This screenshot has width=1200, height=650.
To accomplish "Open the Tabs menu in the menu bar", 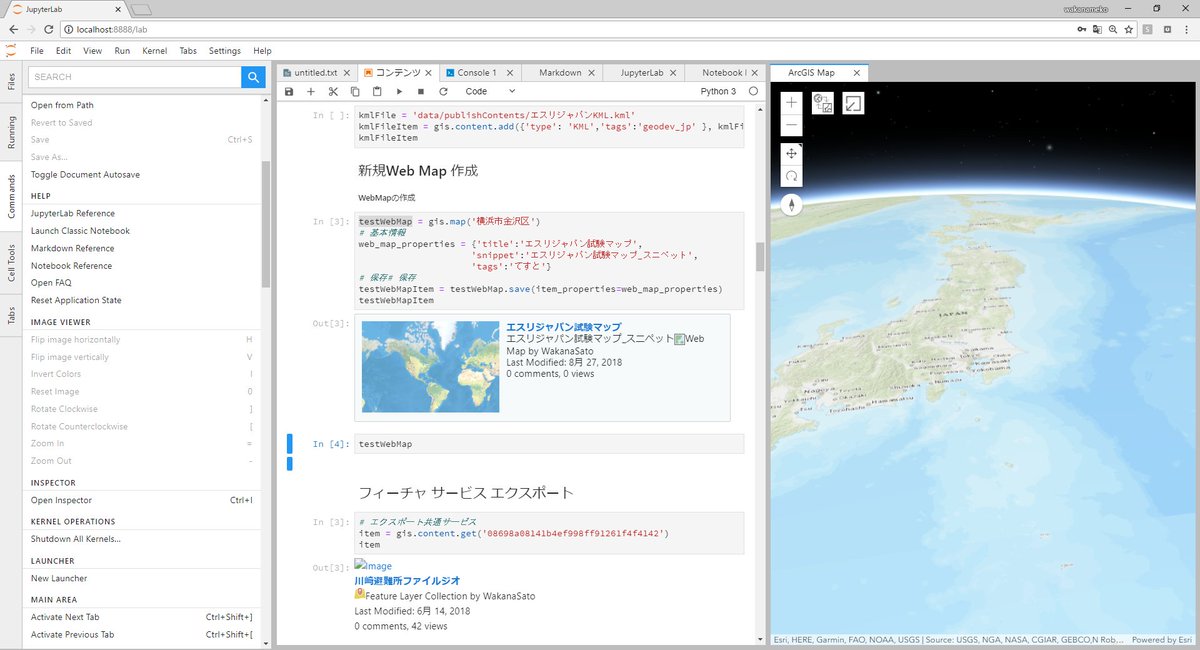I will coord(188,51).
